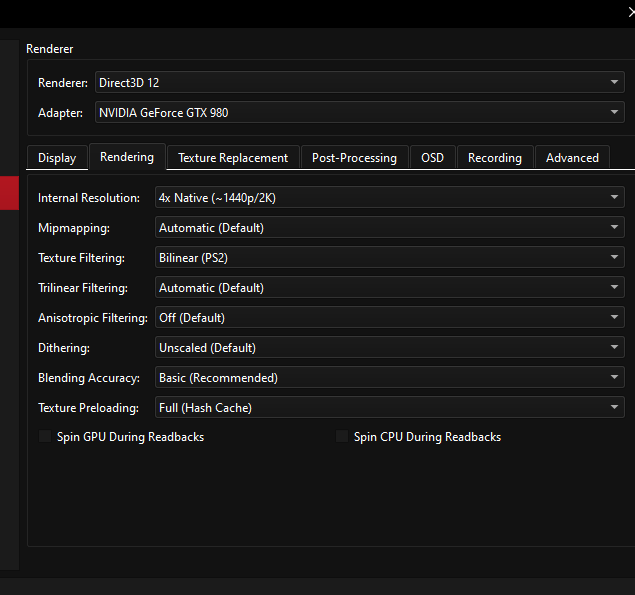This screenshot has width=635, height=595.
Task: Enable Spin GPU During Readbacks checkbox
Action: (45, 437)
